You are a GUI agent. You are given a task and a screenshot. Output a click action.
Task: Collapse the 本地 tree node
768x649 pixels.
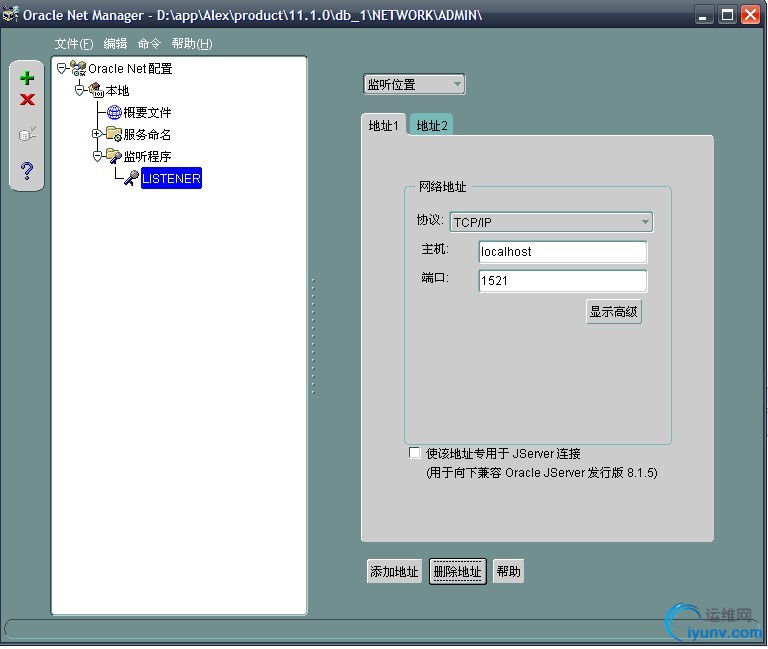pyautogui.click(x=79, y=90)
